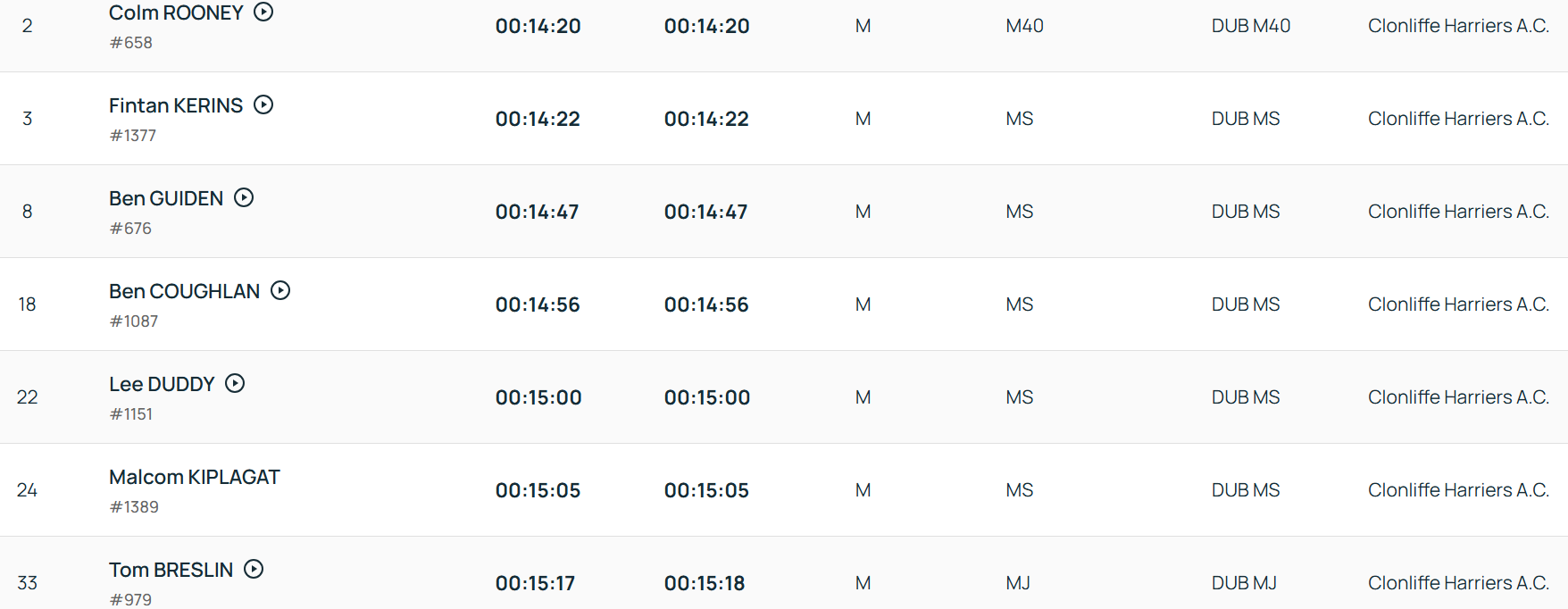The height and width of the screenshot is (609, 1568).
Task: Click DUB MJ category for Tom Breslin
Action: pos(1244,583)
